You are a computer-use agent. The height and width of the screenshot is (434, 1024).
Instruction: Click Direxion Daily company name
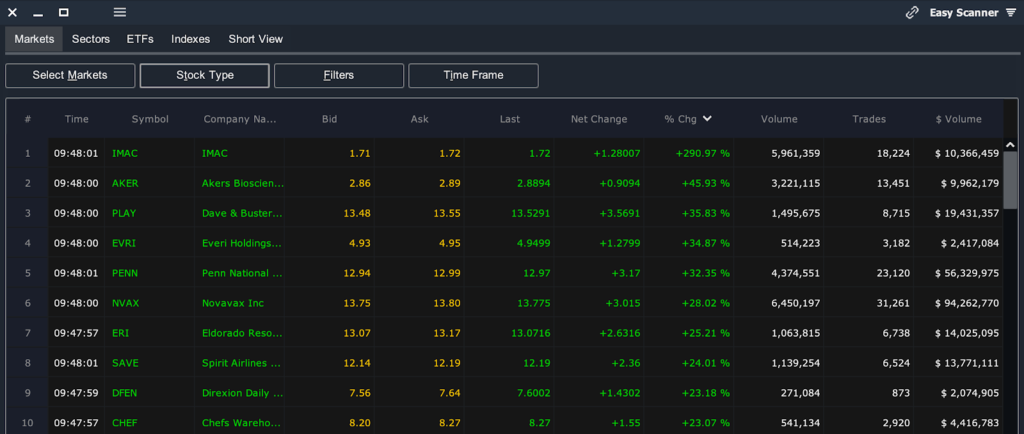[242, 393]
